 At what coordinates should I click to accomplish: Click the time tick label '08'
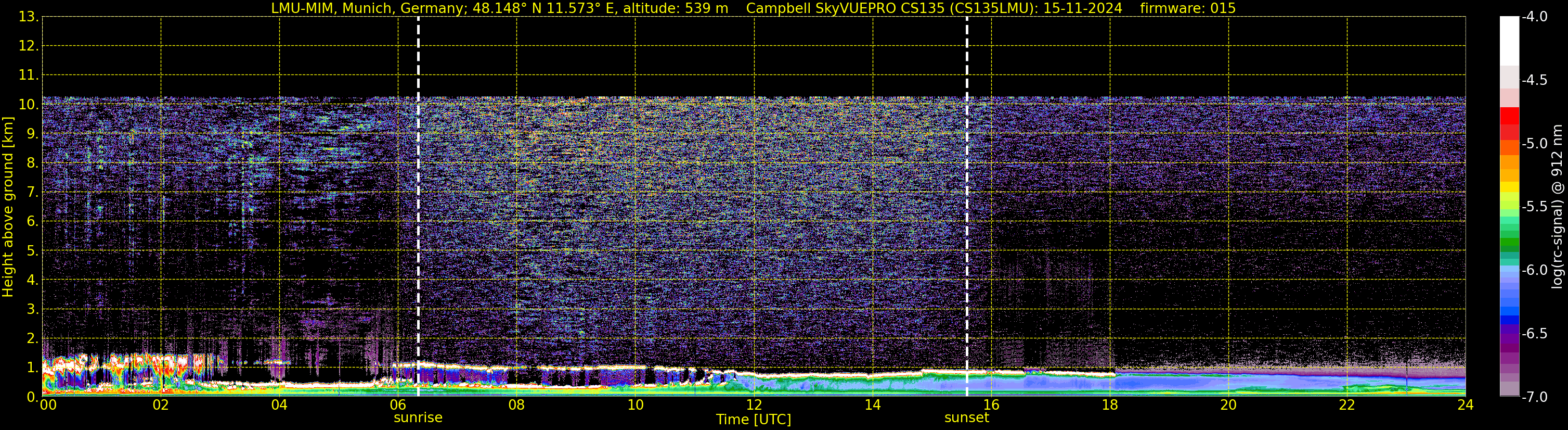pos(517,406)
